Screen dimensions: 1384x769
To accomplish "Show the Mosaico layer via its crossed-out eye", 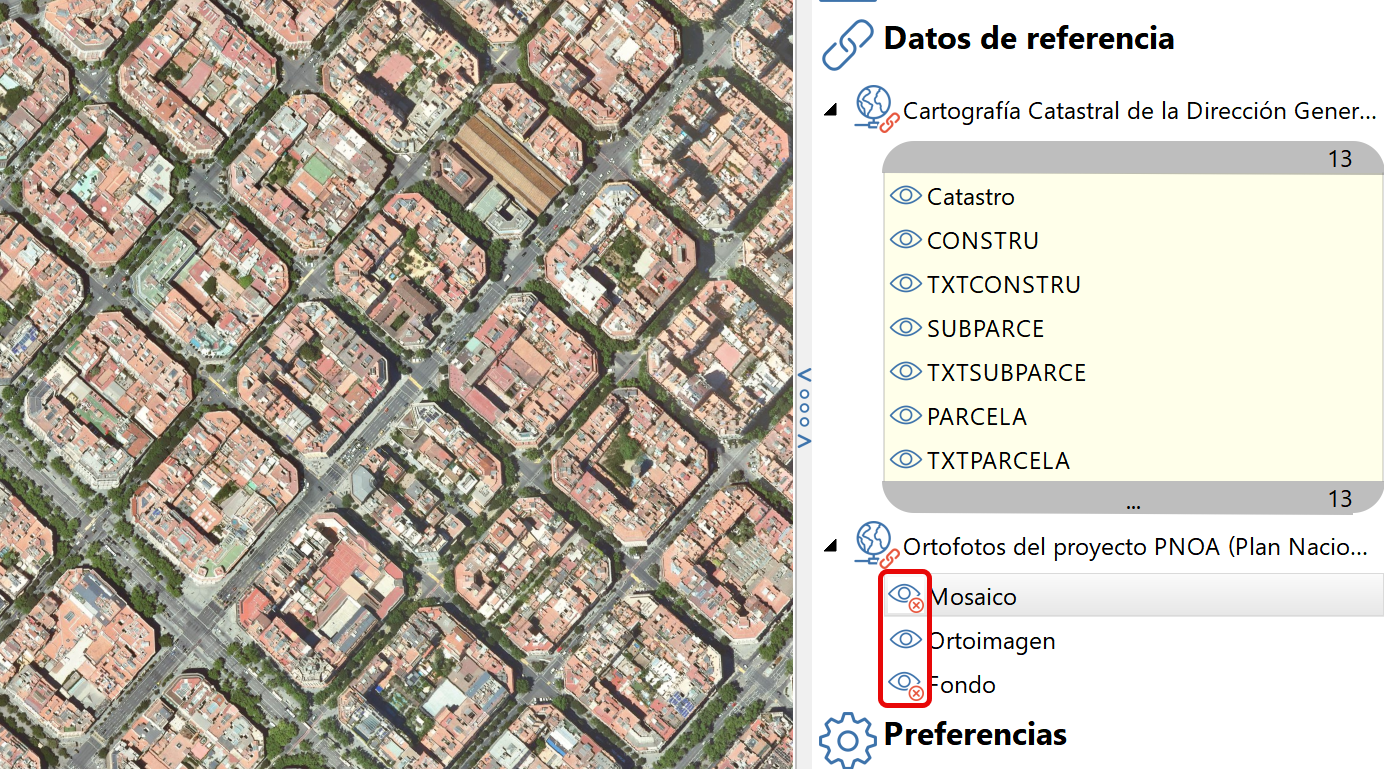I will 906,595.
